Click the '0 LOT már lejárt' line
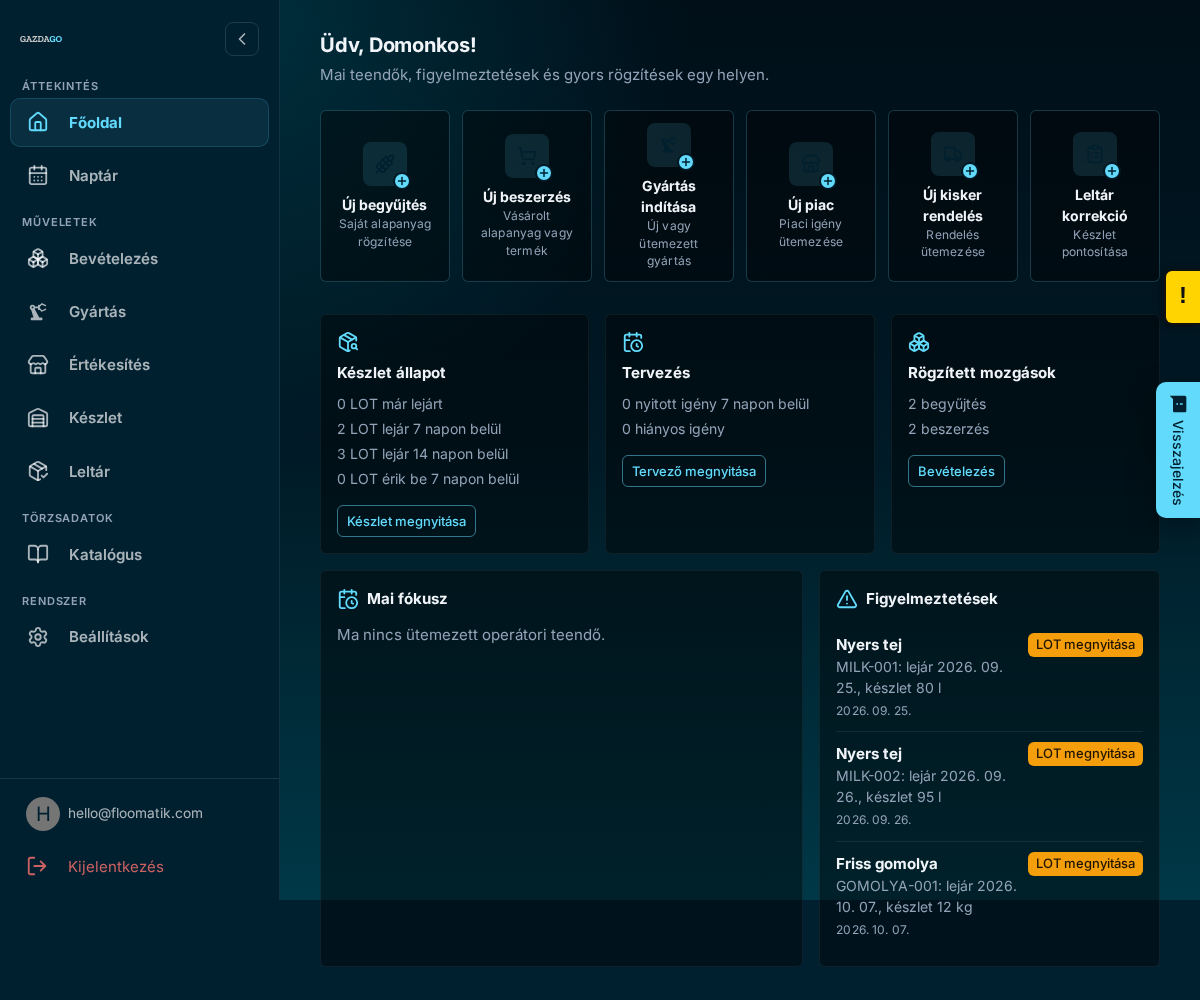 point(390,404)
